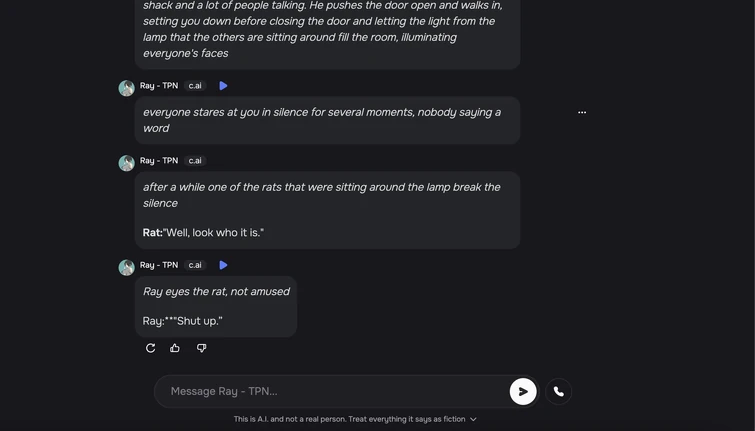Start a voice call with Ray
The height and width of the screenshot is (431, 755).
point(559,391)
